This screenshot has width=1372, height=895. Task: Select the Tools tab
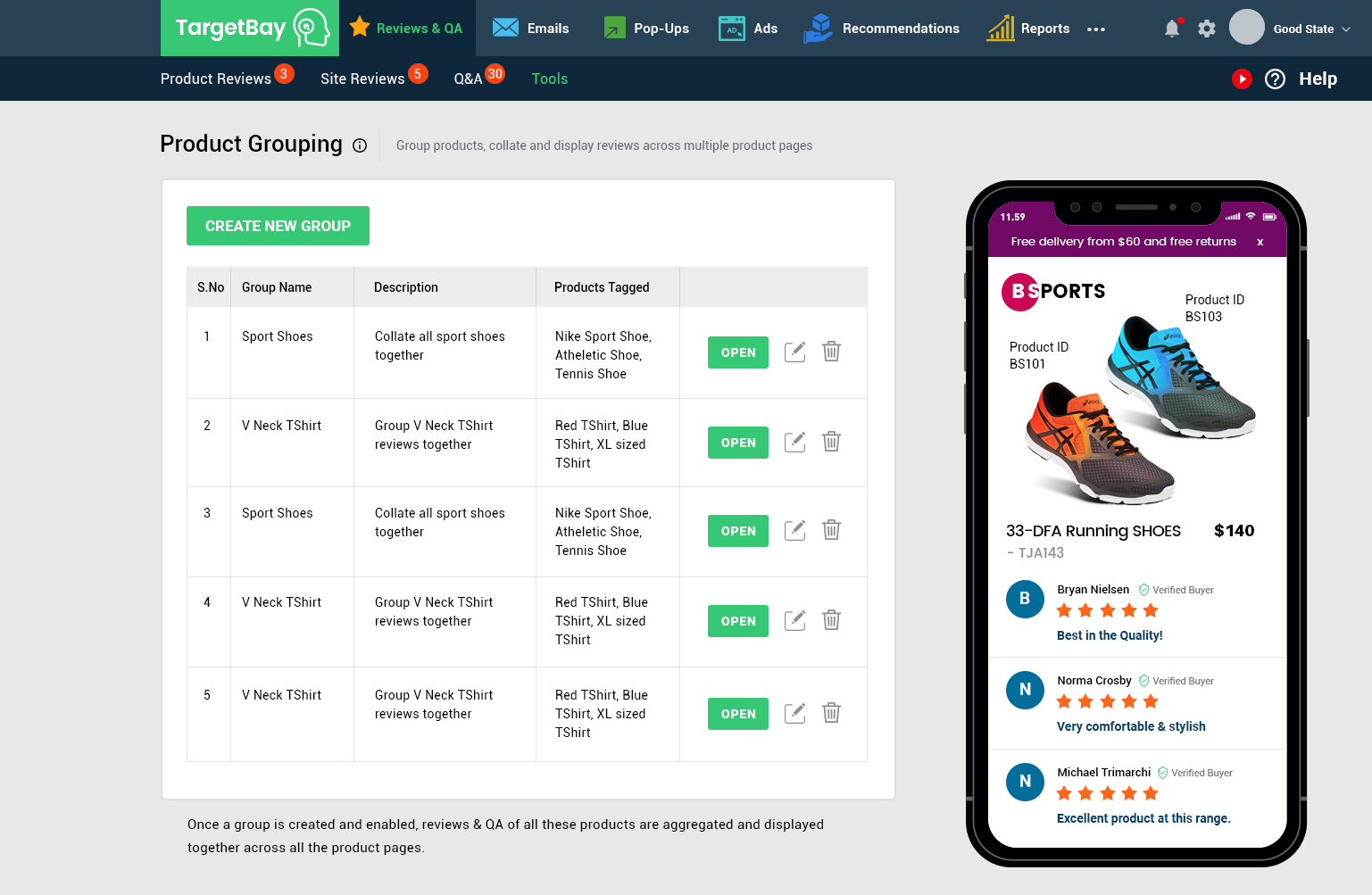tap(550, 79)
